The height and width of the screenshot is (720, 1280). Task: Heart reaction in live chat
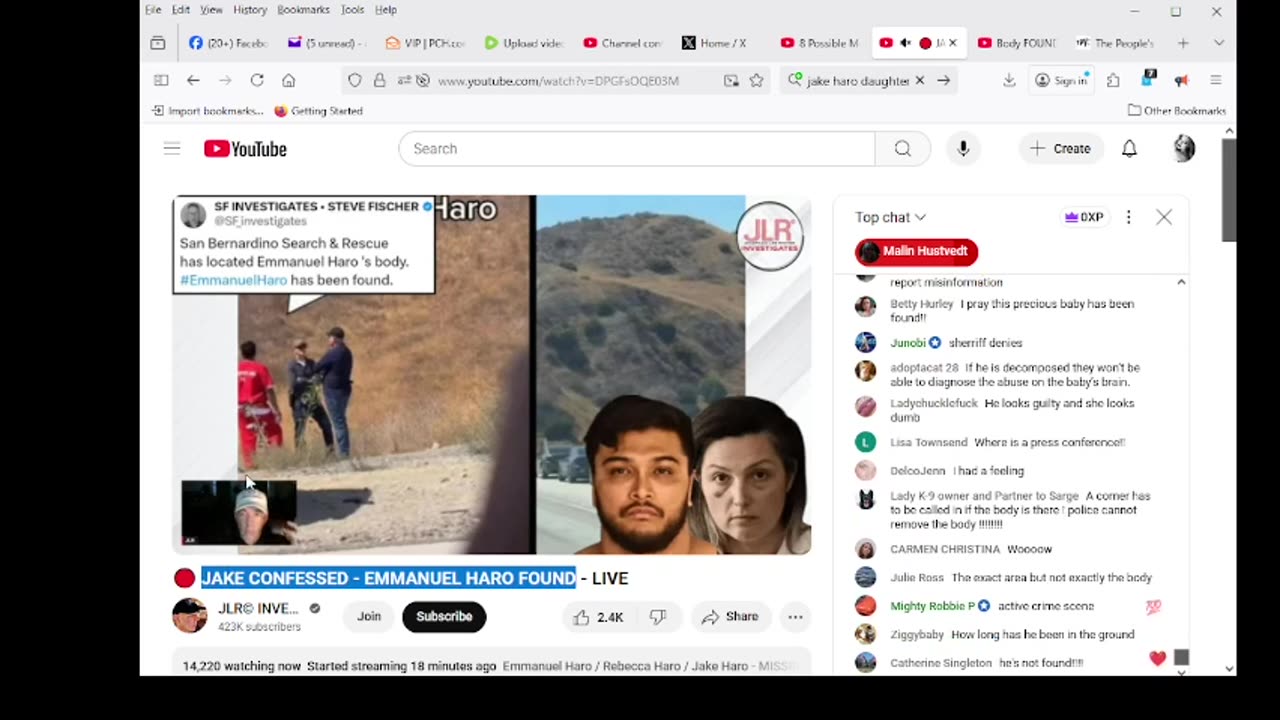click(1157, 658)
